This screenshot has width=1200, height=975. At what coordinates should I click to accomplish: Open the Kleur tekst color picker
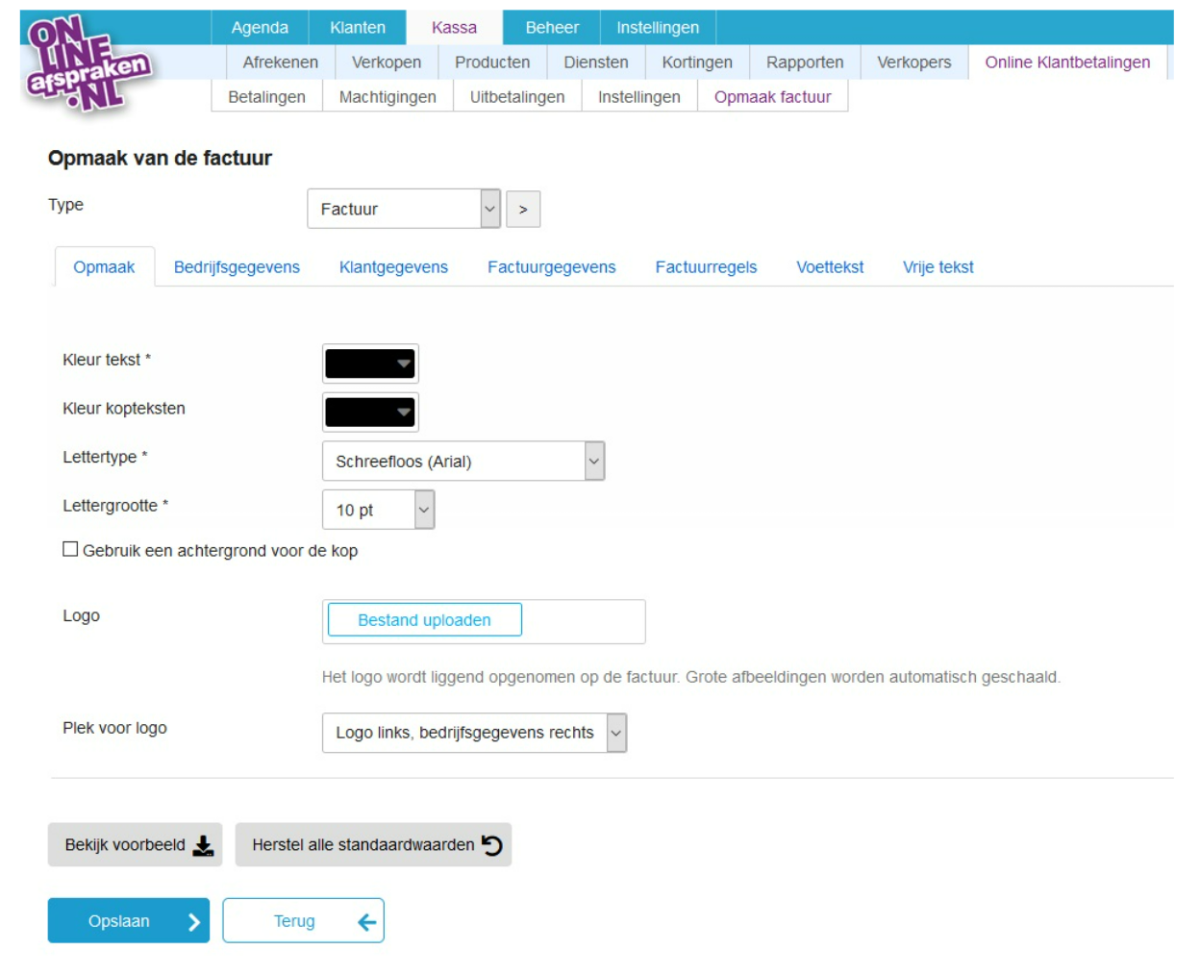[x=370, y=364]
